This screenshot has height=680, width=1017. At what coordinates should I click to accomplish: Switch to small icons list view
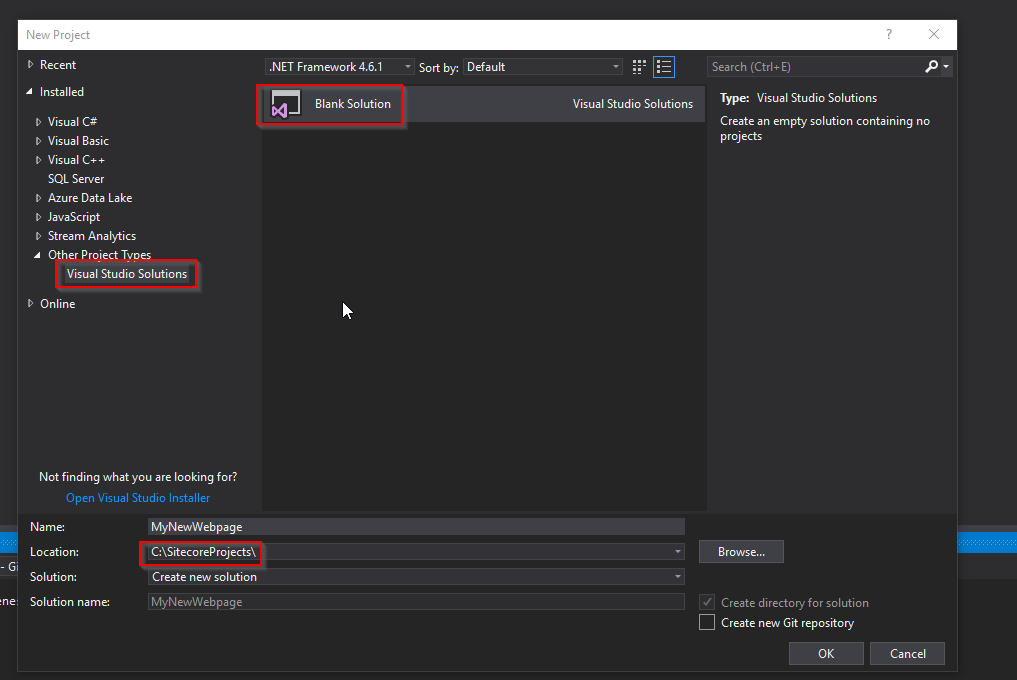(x=664, y=67)
